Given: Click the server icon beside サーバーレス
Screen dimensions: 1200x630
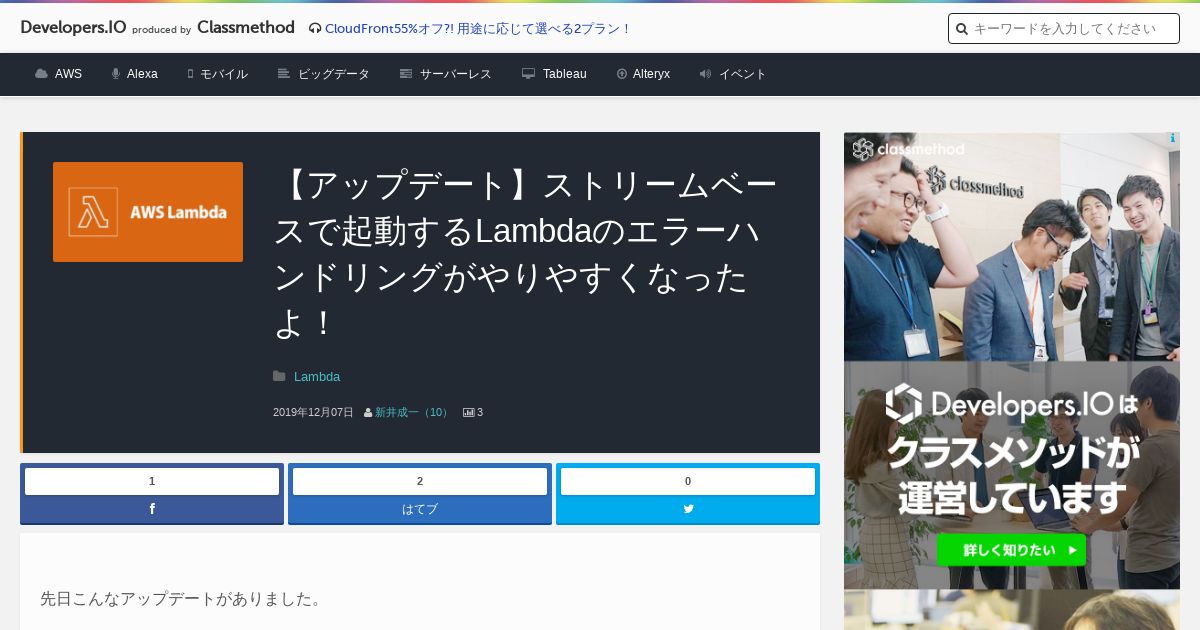Looking at the screenshot, I should click(x=406, y=74).
